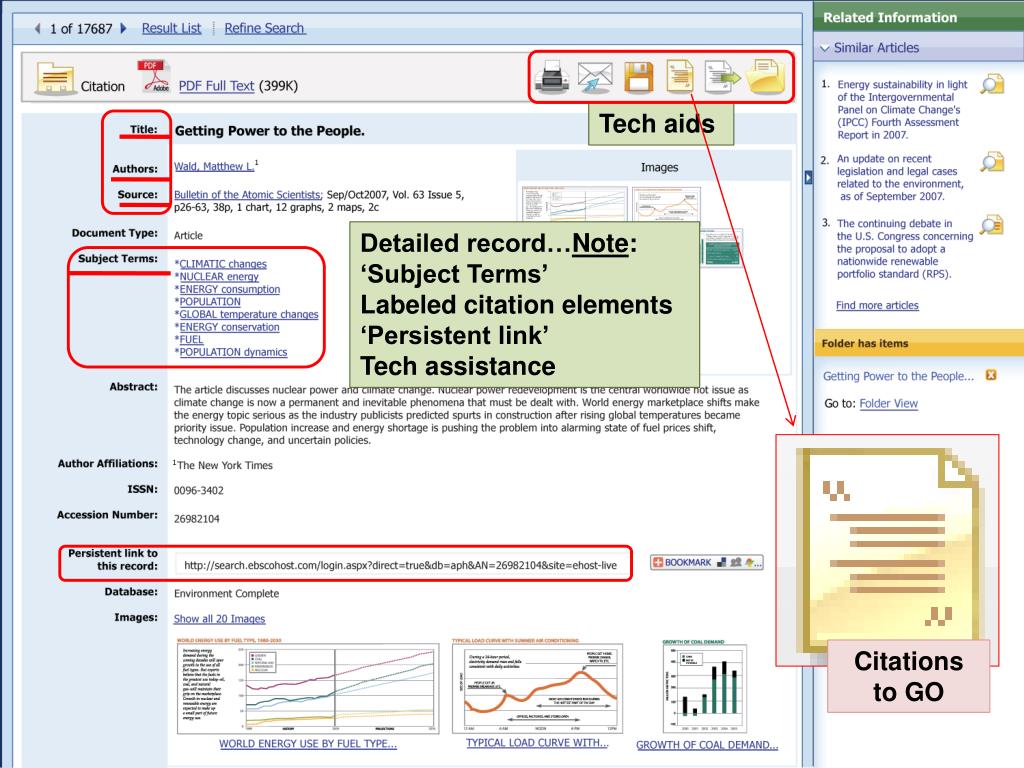Image resolution: width=1024 pixels, height=768 pixels.
Task: Click WORLD ENERGY USE BY FUEL TYPE caption
Action: 308,743
